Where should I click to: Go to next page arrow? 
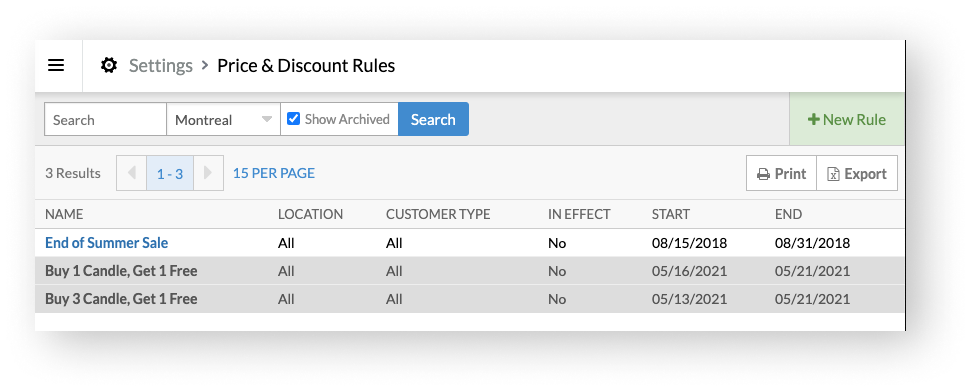point(208,173)
